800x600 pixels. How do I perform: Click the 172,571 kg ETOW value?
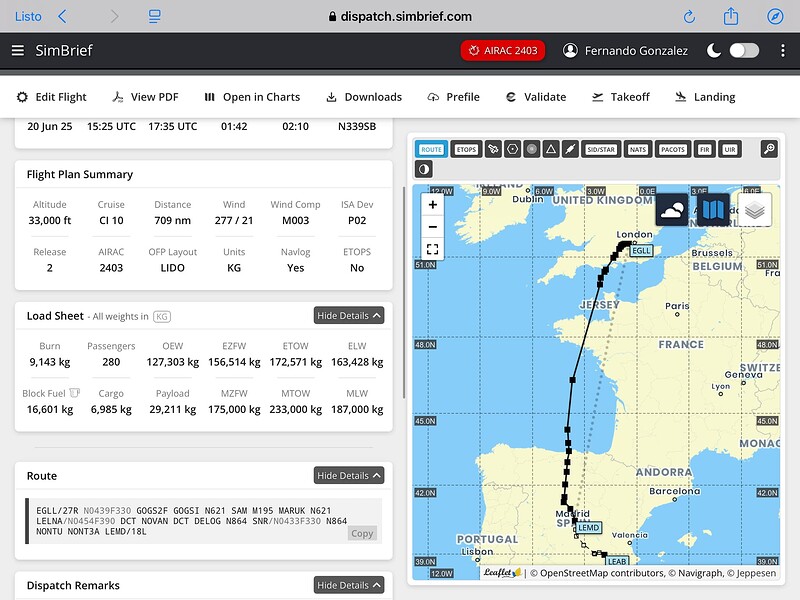click(295, 362)
